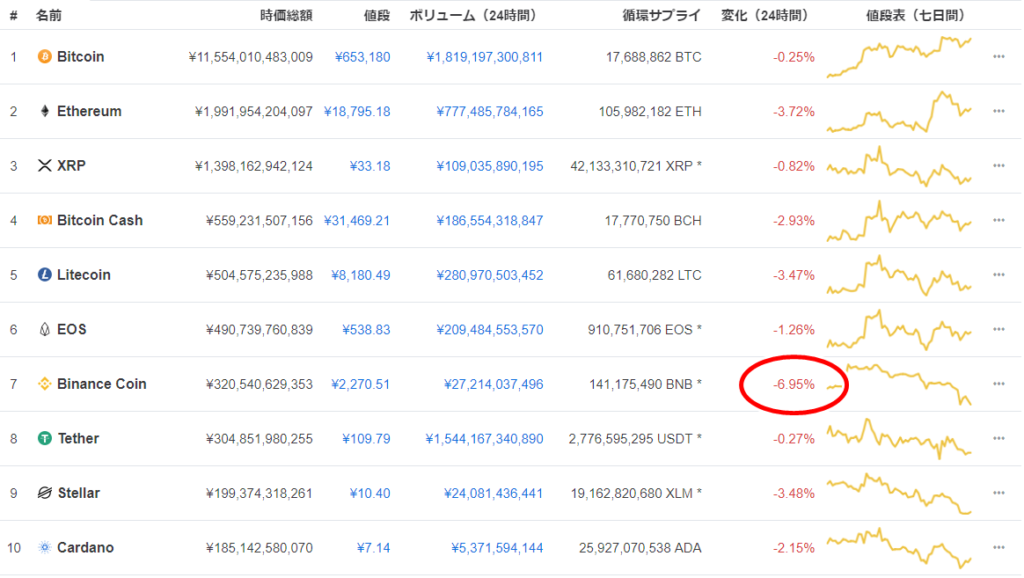Open the Bitcoin Cash name link

100,220
